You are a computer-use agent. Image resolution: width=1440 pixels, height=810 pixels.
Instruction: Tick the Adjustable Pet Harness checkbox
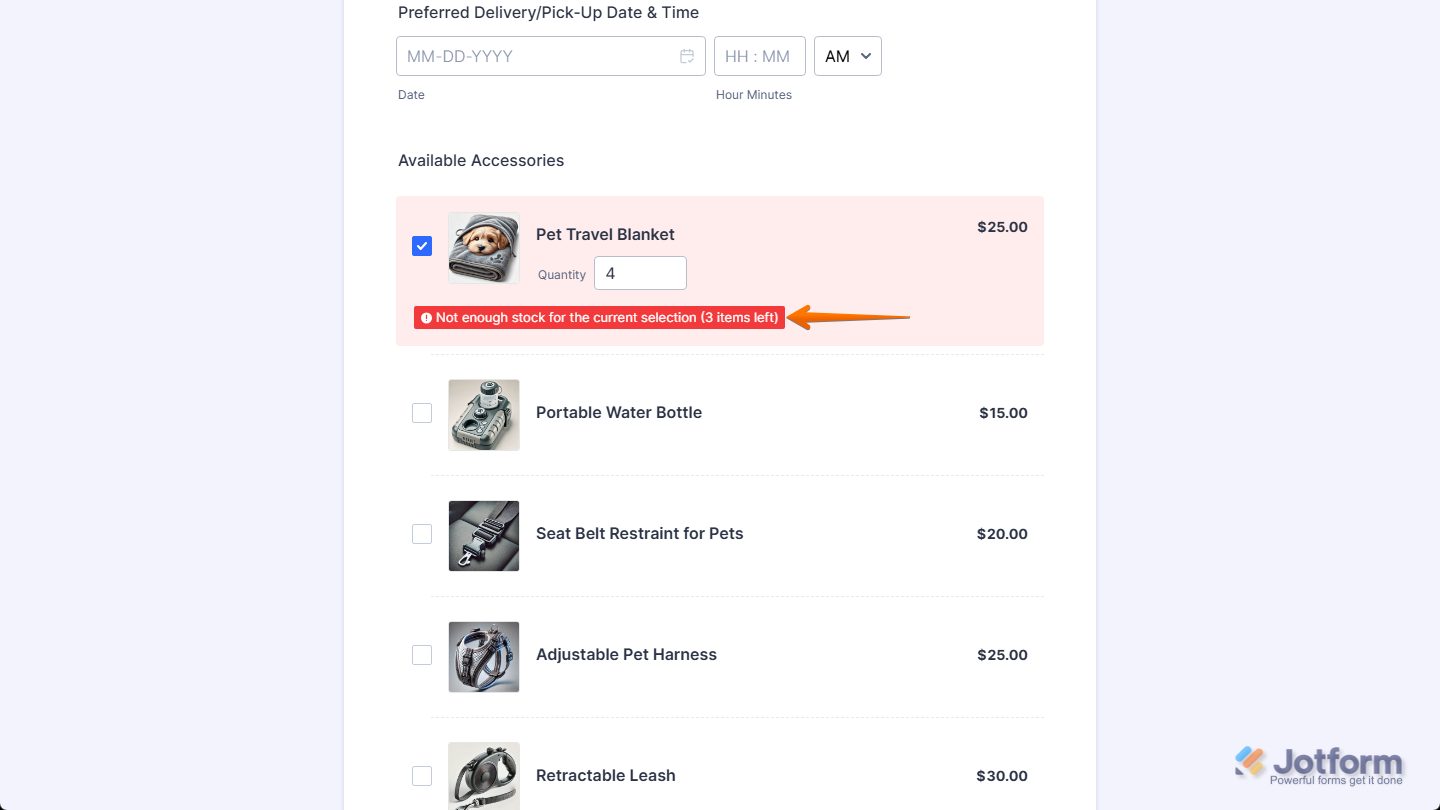point(422,655)
